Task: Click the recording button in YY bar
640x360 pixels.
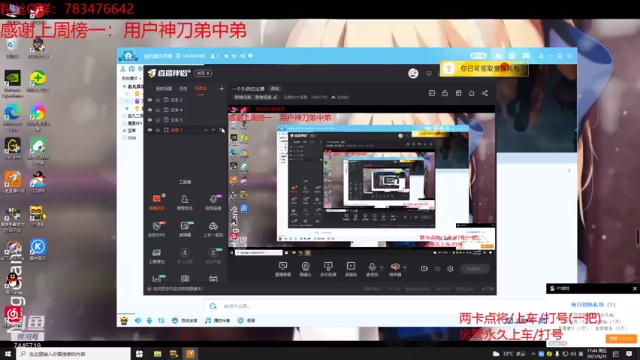Action: 247,321
